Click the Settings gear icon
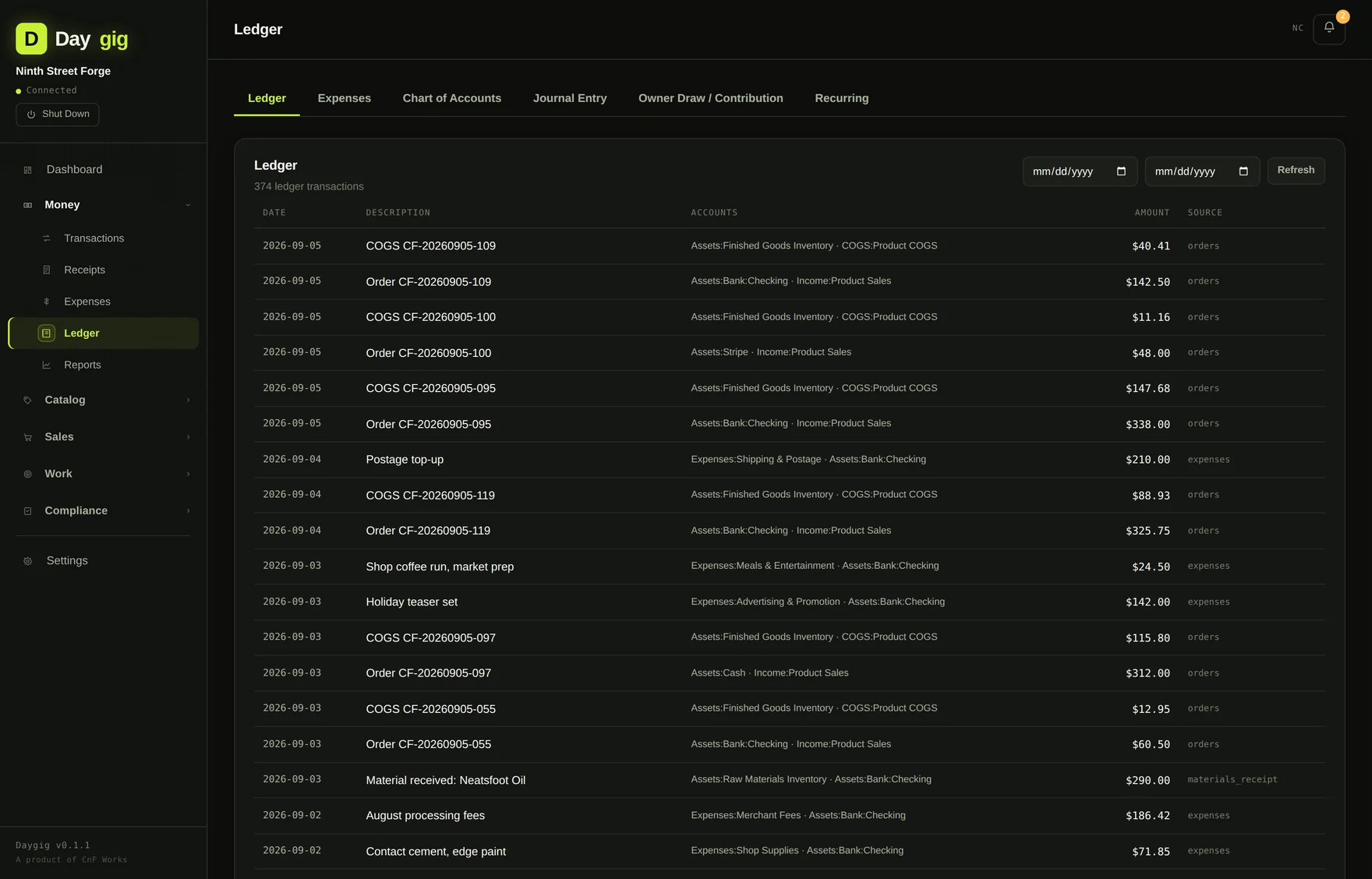Image resolution: width=1372 pixels, height=879 pixels. (x=28, y=561)
